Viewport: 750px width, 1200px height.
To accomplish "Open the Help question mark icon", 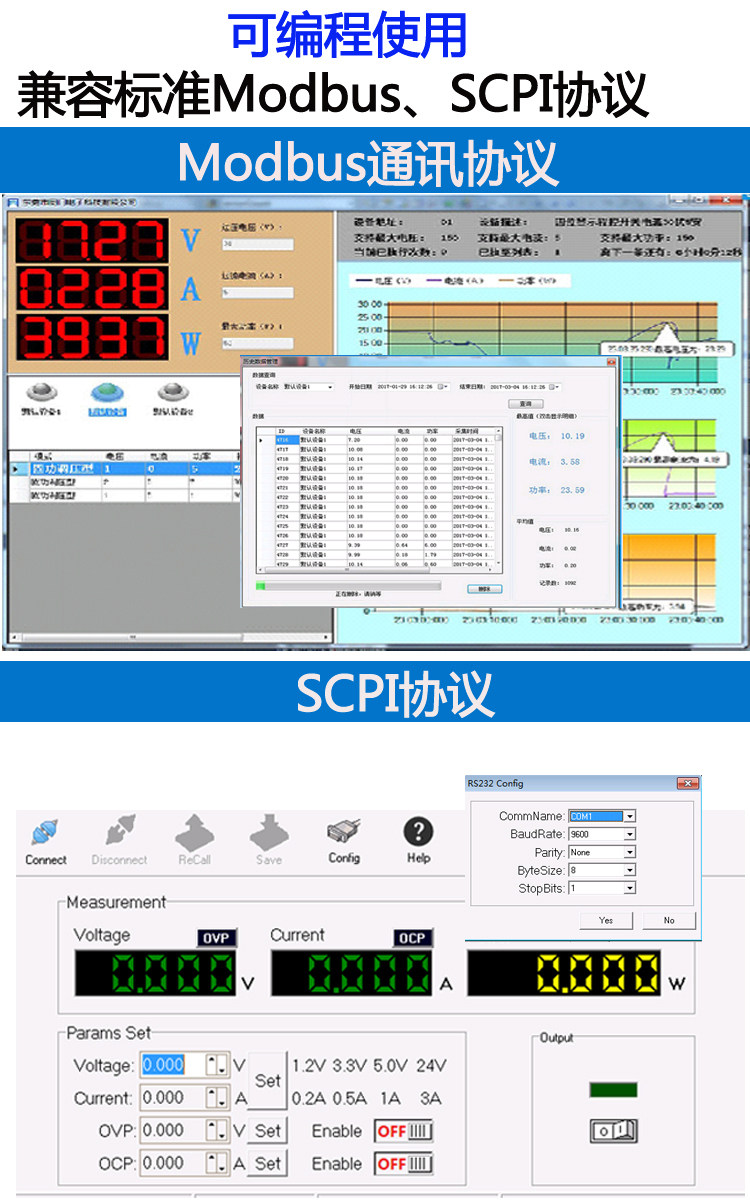I will [x=418, y=831].
